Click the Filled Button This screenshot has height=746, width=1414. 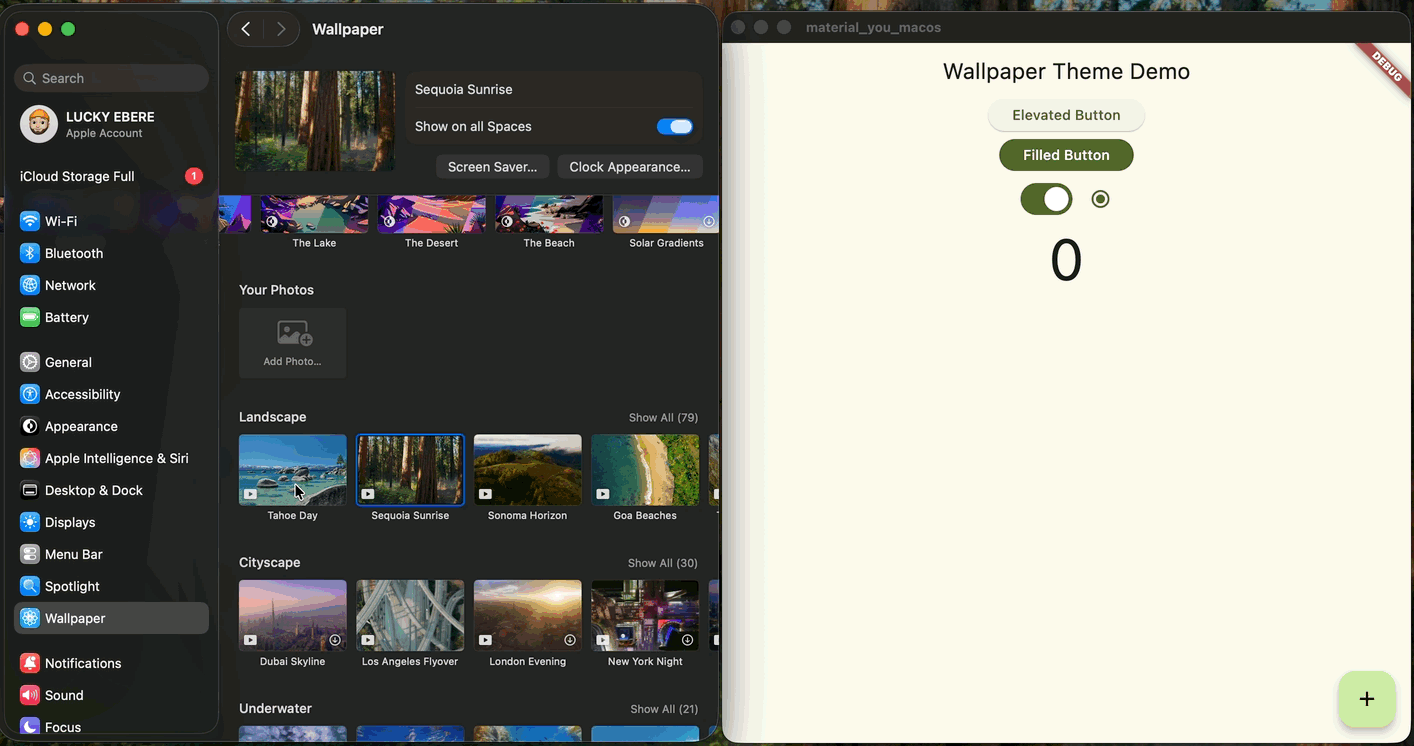1066,155
